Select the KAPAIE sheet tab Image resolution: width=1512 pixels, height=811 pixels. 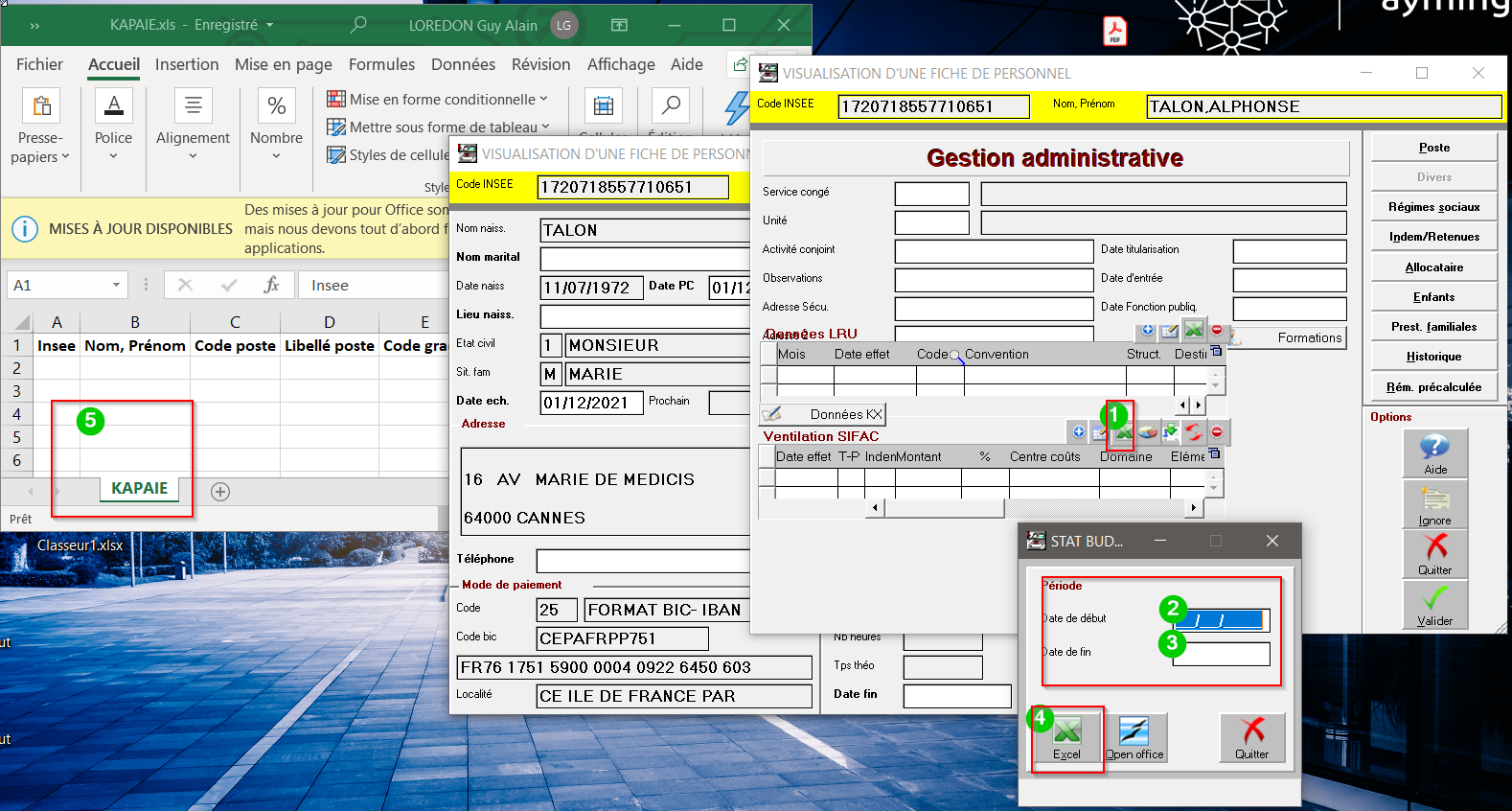pos(139,488)
